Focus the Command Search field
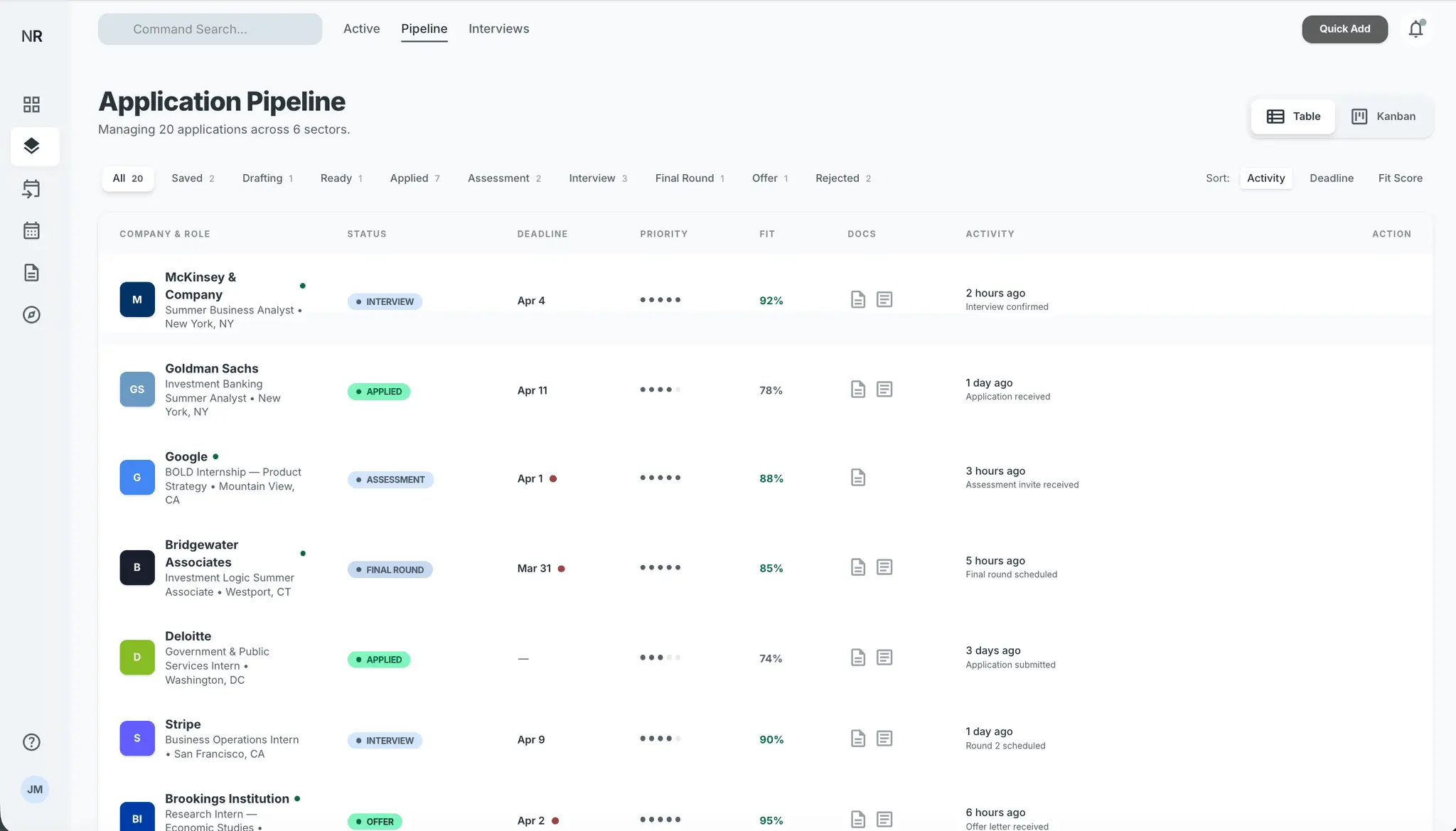1456x831 pixels. pos(210,29)
